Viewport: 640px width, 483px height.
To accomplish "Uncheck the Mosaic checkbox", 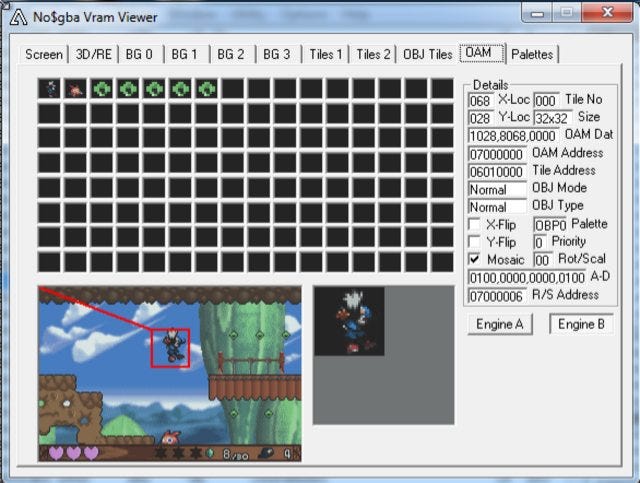I will pos(474,259).
